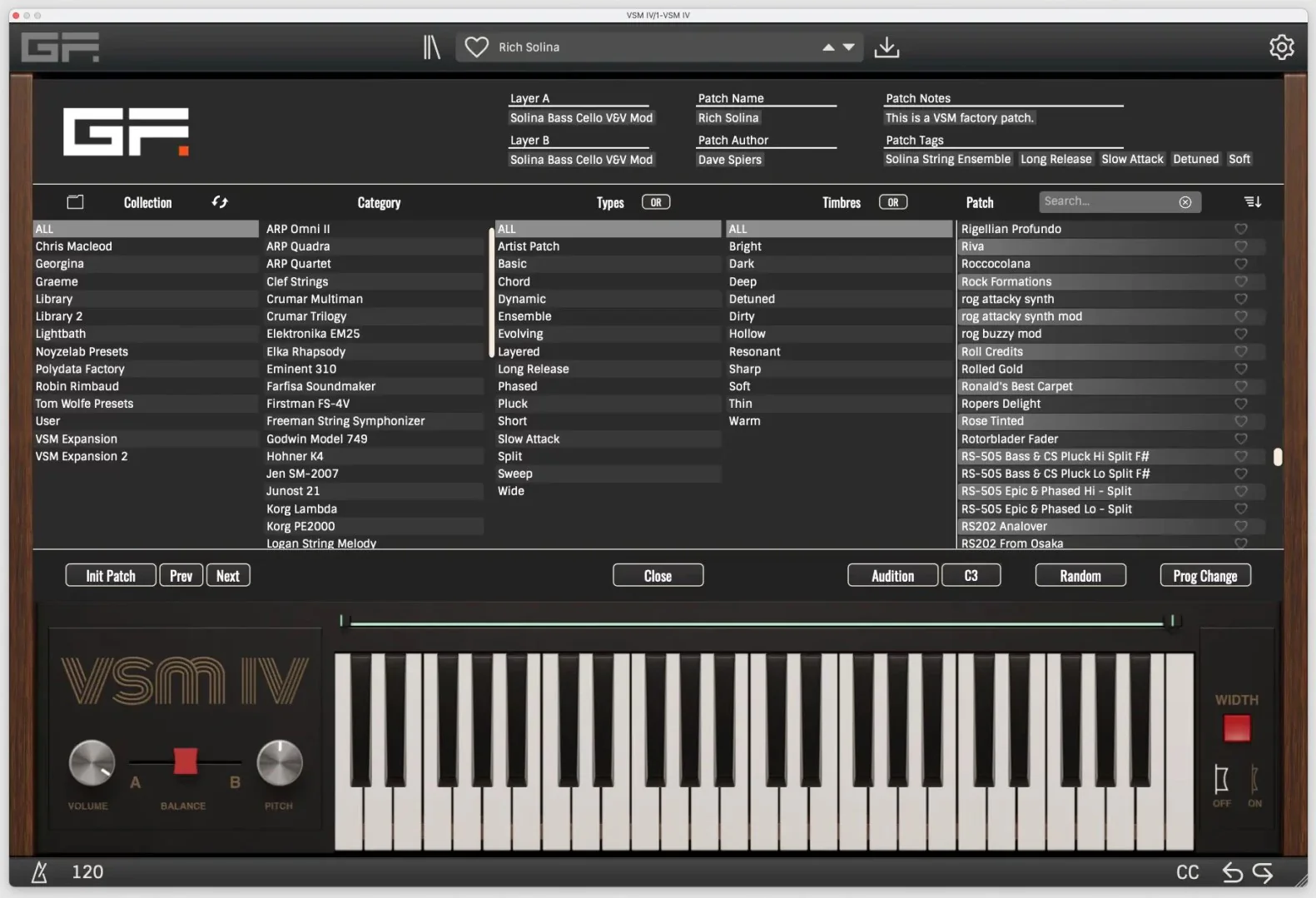This screenshot has width=1316, height=898.
Task: Filter by Detuned timbre
Action: (x=840, y=299)
